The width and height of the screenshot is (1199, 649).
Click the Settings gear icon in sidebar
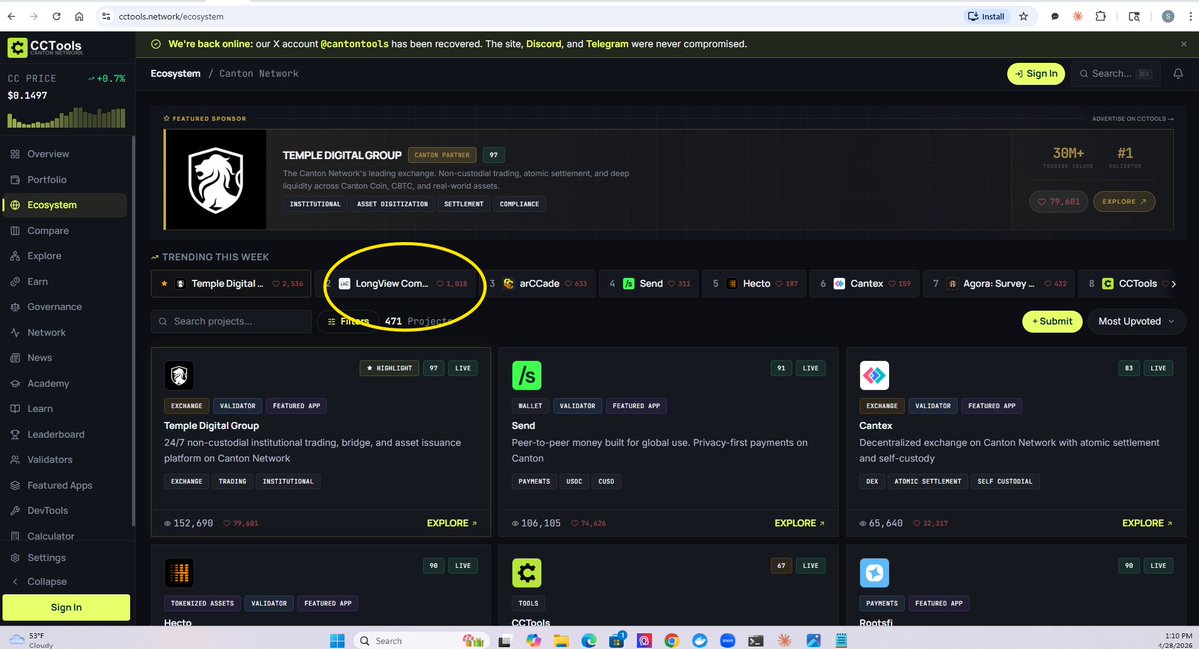click(x=15, y=558)
